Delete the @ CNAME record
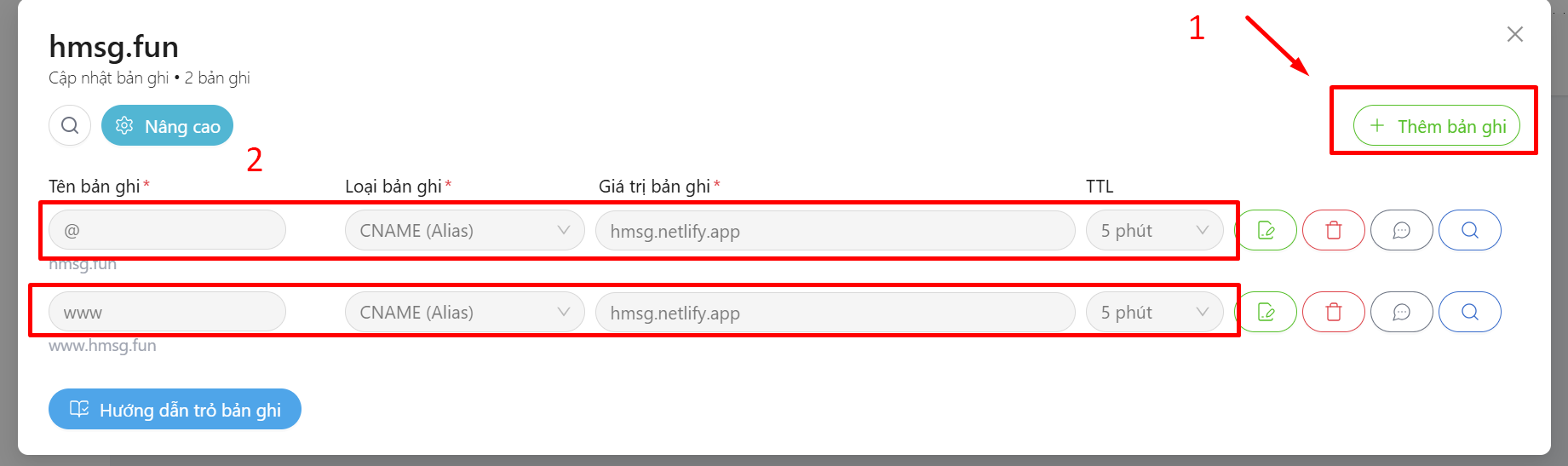 (x=1334, y=230)
